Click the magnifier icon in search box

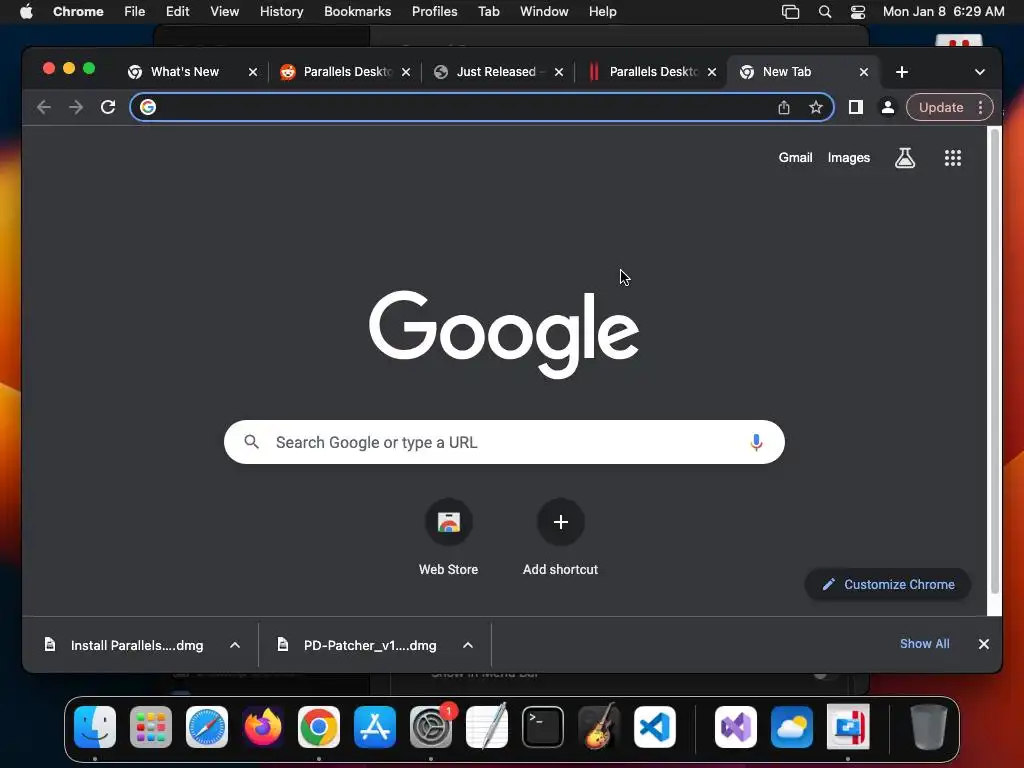251,442
